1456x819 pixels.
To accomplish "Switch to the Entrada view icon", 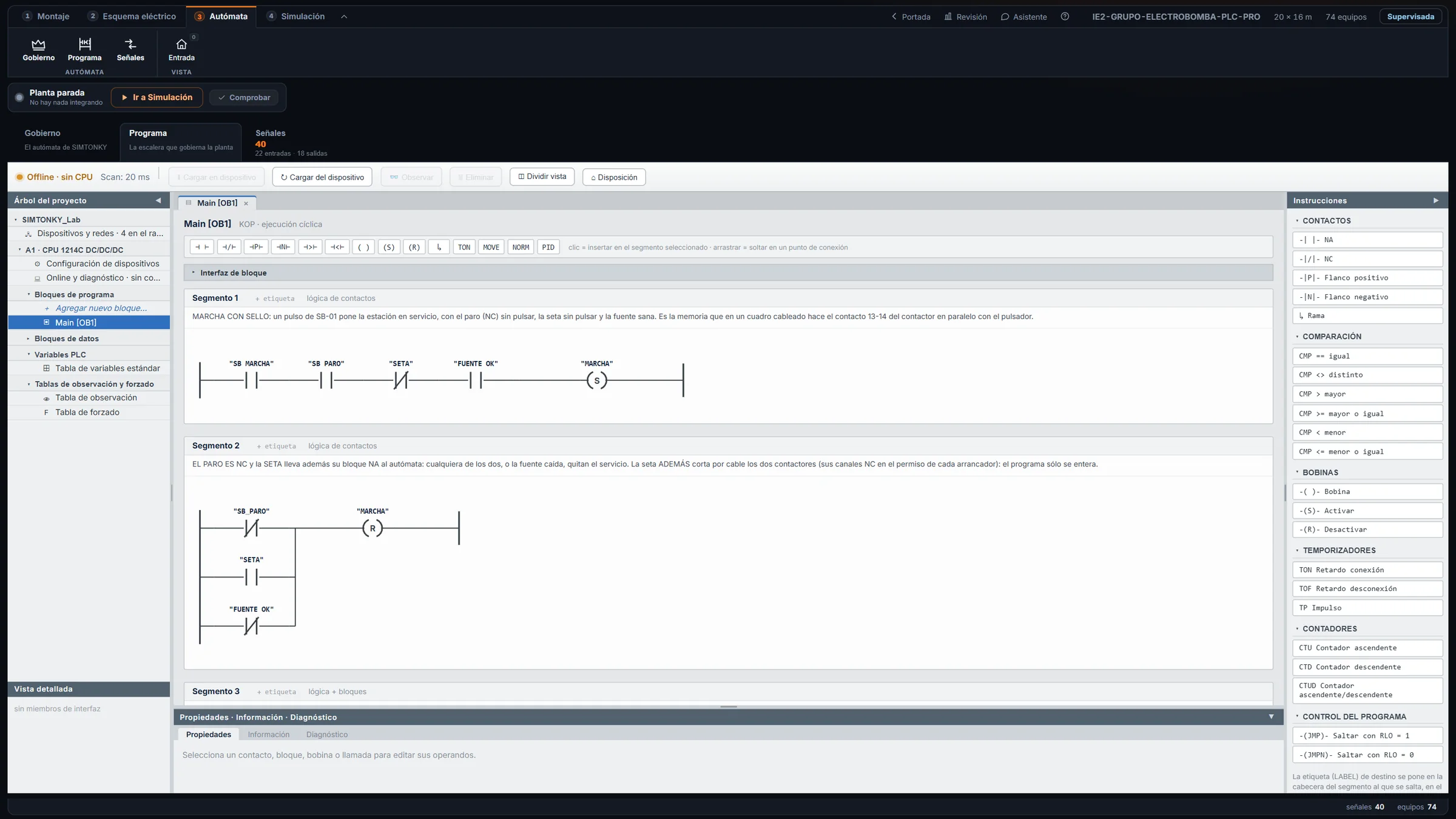I will [181, 50].
